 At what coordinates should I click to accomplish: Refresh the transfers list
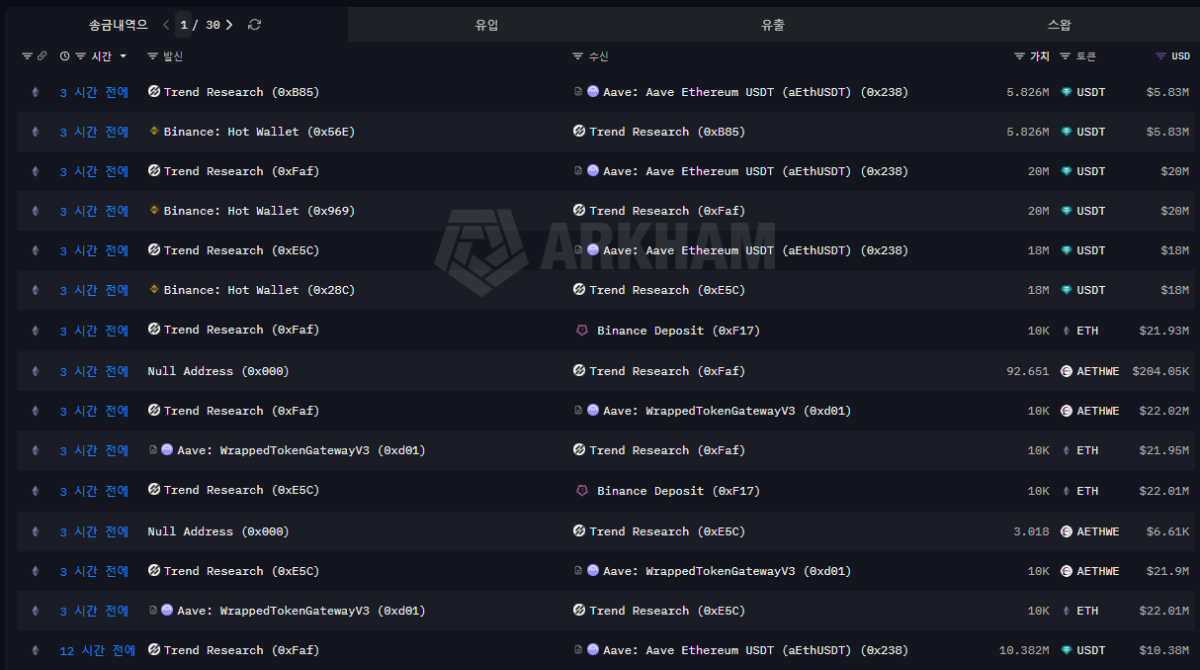[x=255, y=25]
